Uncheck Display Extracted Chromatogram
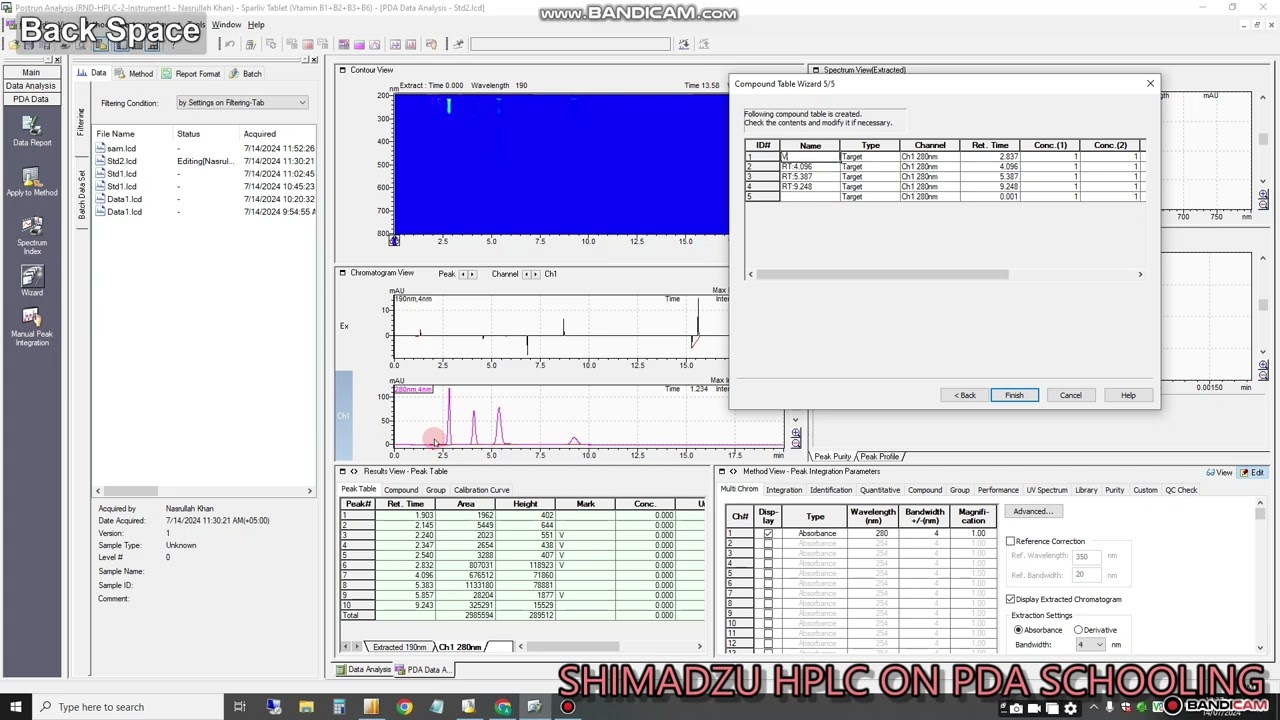The height and width of the screenshot is (720, 1280). pyautogui.click(x=1011, y=599)
